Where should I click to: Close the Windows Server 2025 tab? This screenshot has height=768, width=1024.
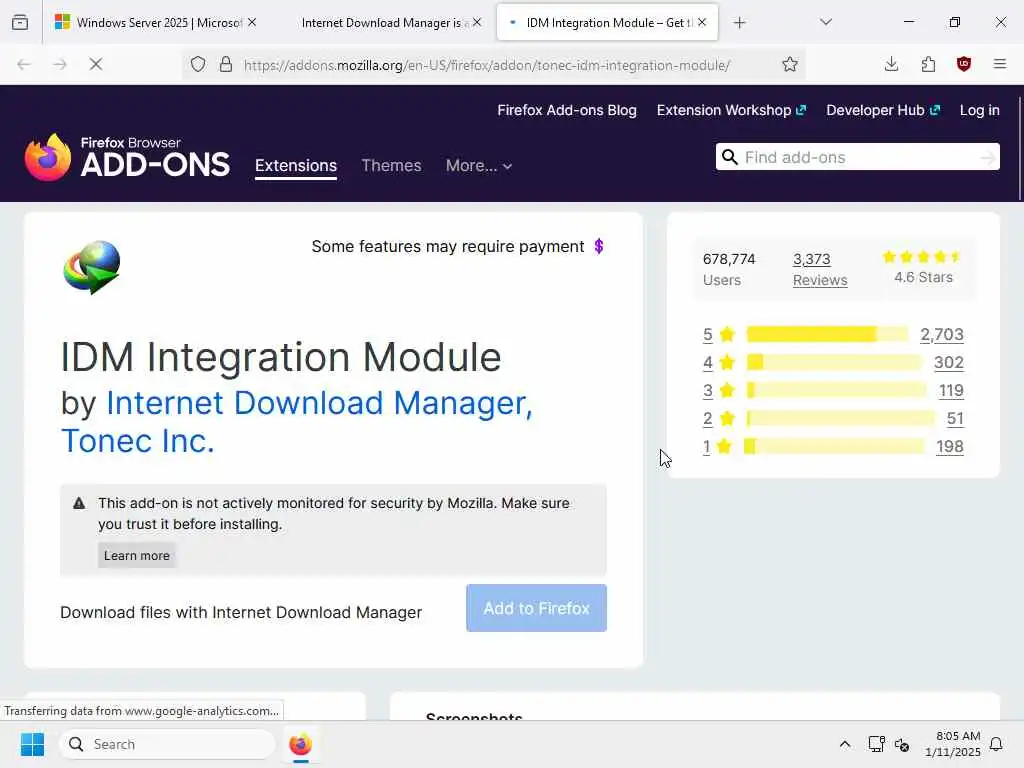[252, 22]
